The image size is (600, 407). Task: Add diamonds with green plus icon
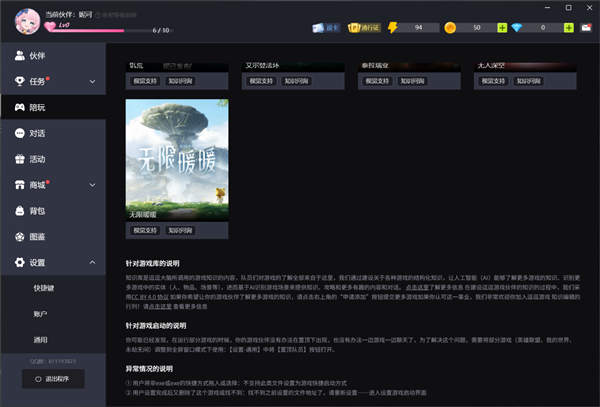[x=569, y=28]
